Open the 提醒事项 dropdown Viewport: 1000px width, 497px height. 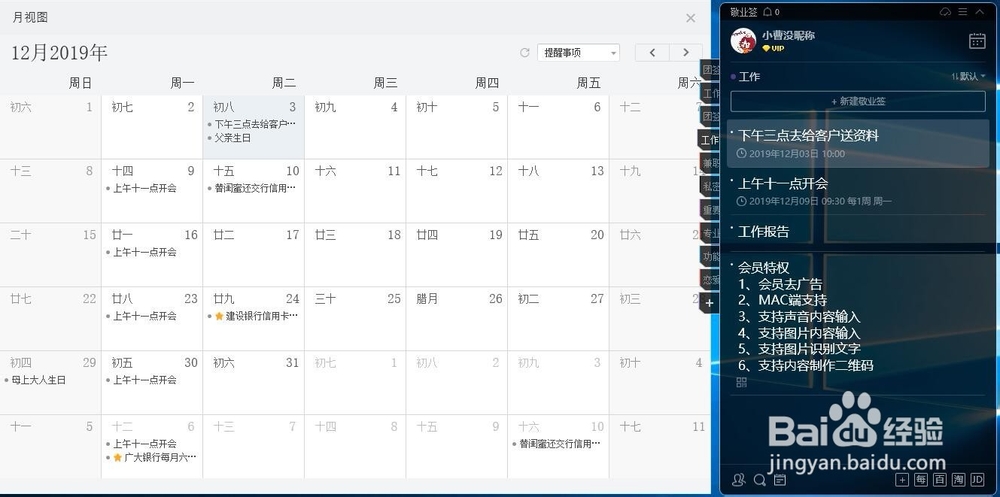(578, 53)
